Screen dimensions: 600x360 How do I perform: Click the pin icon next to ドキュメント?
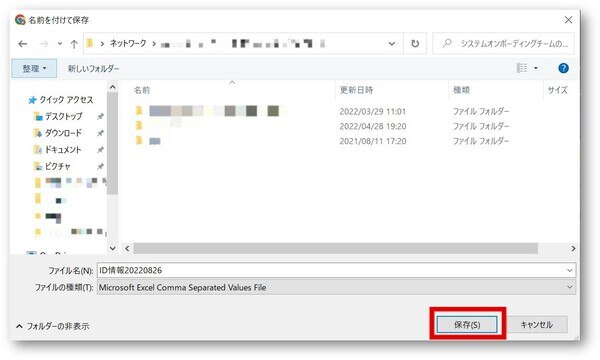[100, 150]
